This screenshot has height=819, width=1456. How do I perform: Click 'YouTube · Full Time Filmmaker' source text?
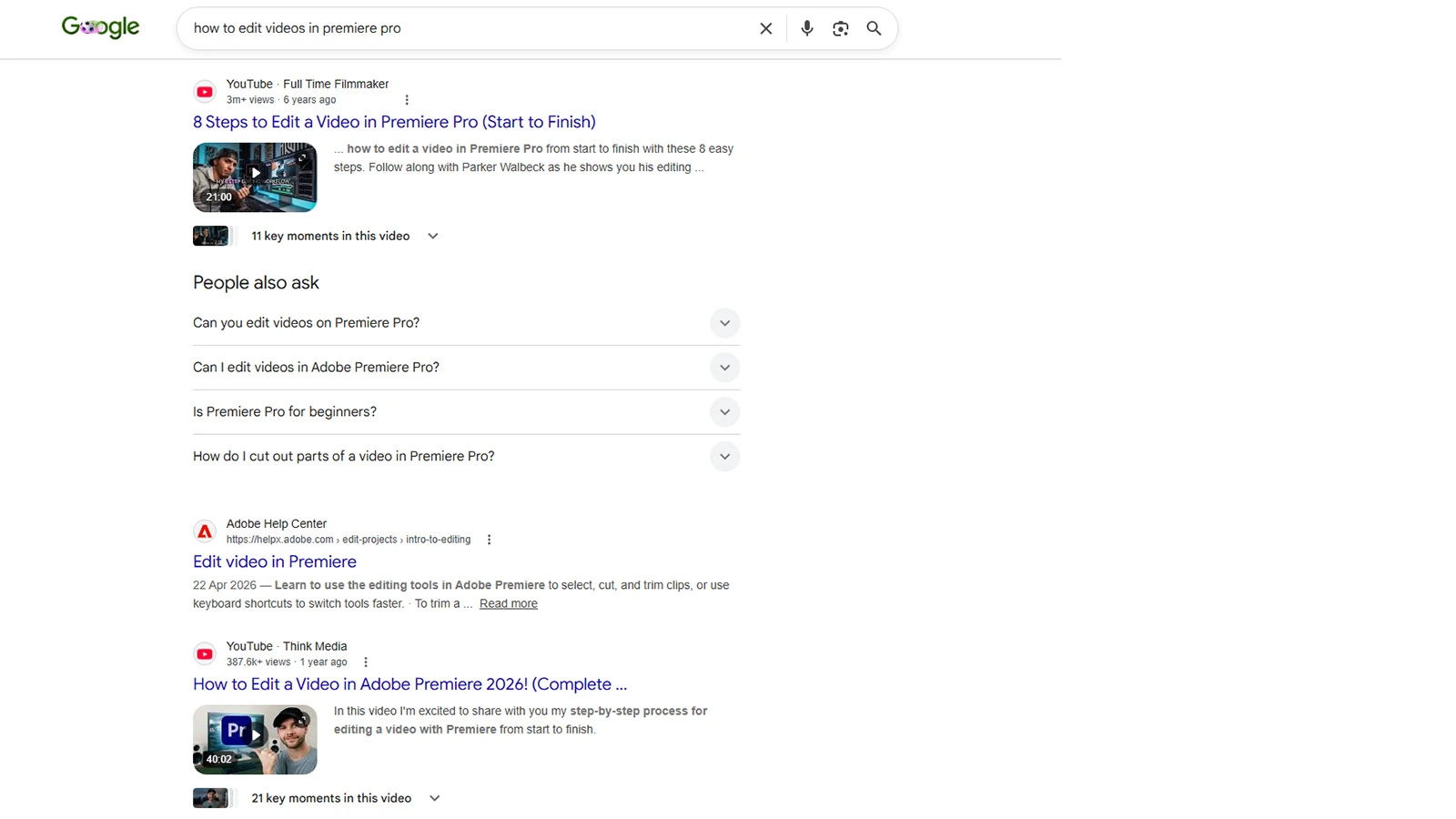308,84
